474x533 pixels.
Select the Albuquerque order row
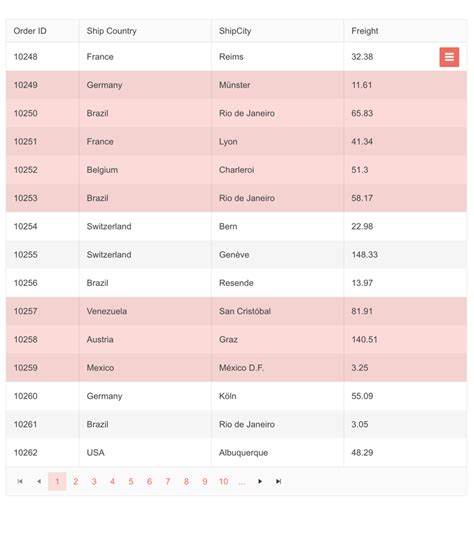point(237,452)
